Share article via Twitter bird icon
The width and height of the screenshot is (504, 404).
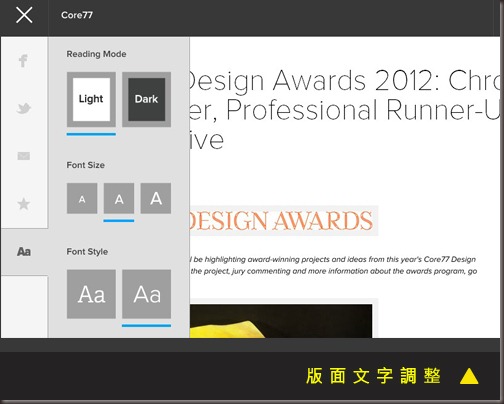(24, 108)
